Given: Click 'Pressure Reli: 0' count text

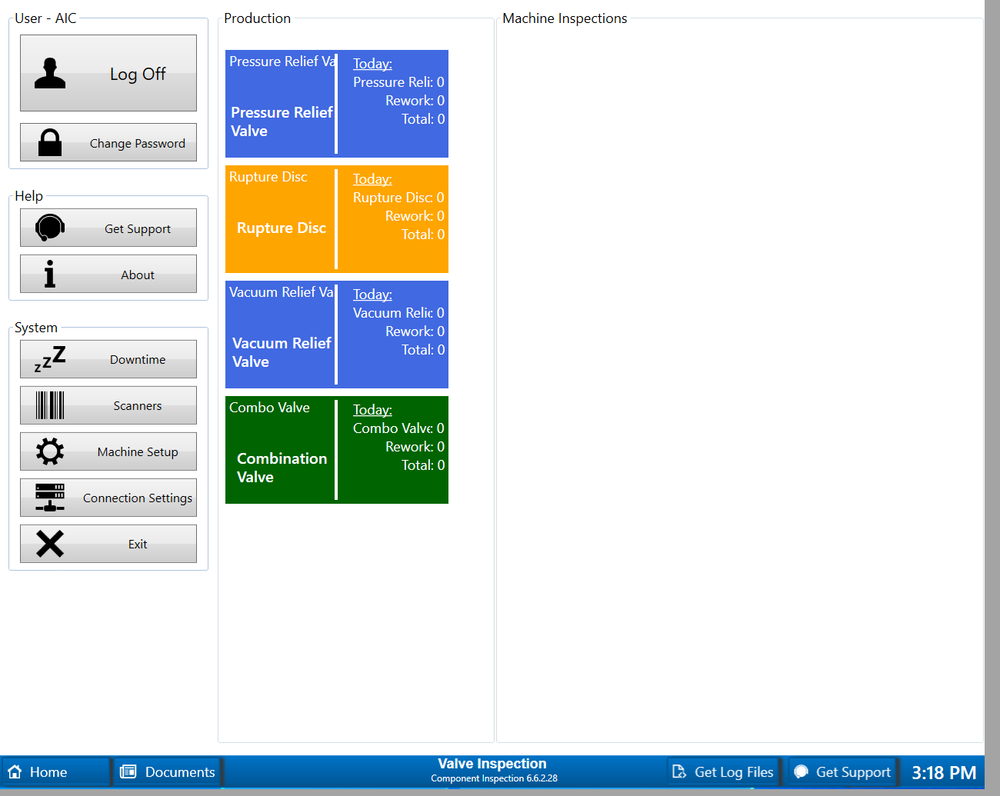Looking at the screenshot, I should coord(399,82).
